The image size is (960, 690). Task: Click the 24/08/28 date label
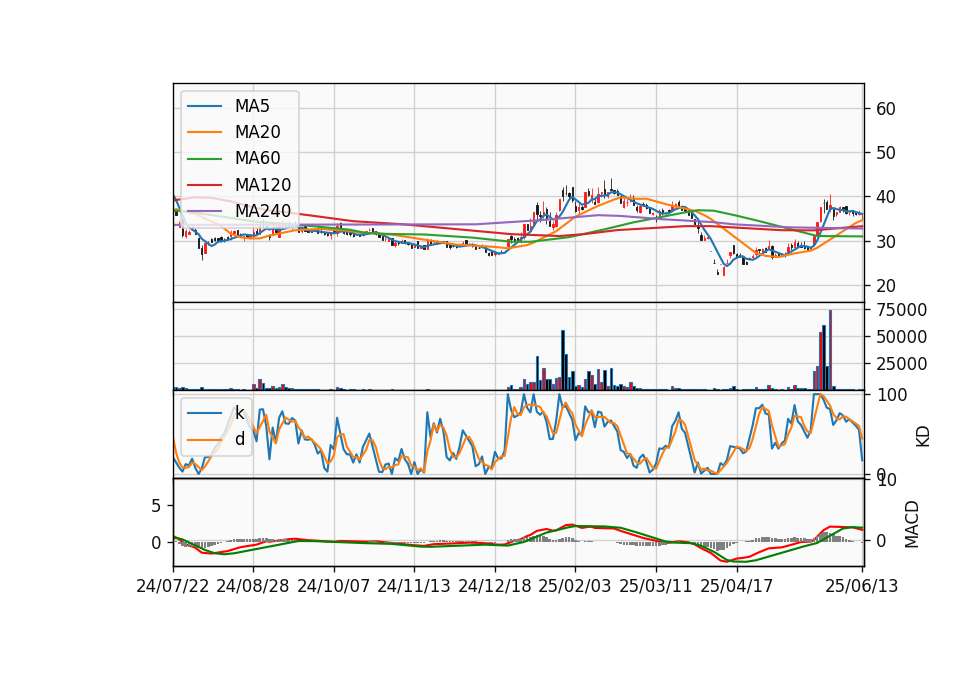click(x=253, y=586)
